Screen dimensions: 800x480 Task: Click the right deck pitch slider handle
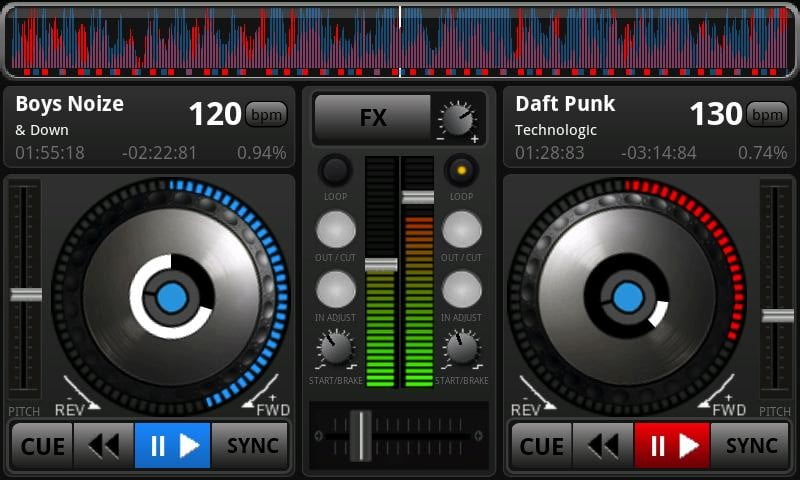pyautogui.click(x=778, y=316)
